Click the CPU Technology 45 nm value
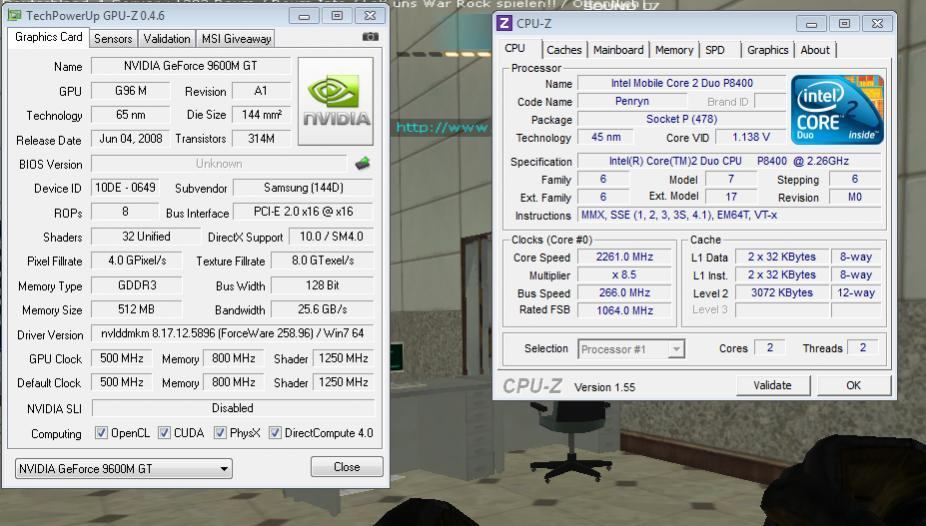The image size is (926, 526). (606, 137)
